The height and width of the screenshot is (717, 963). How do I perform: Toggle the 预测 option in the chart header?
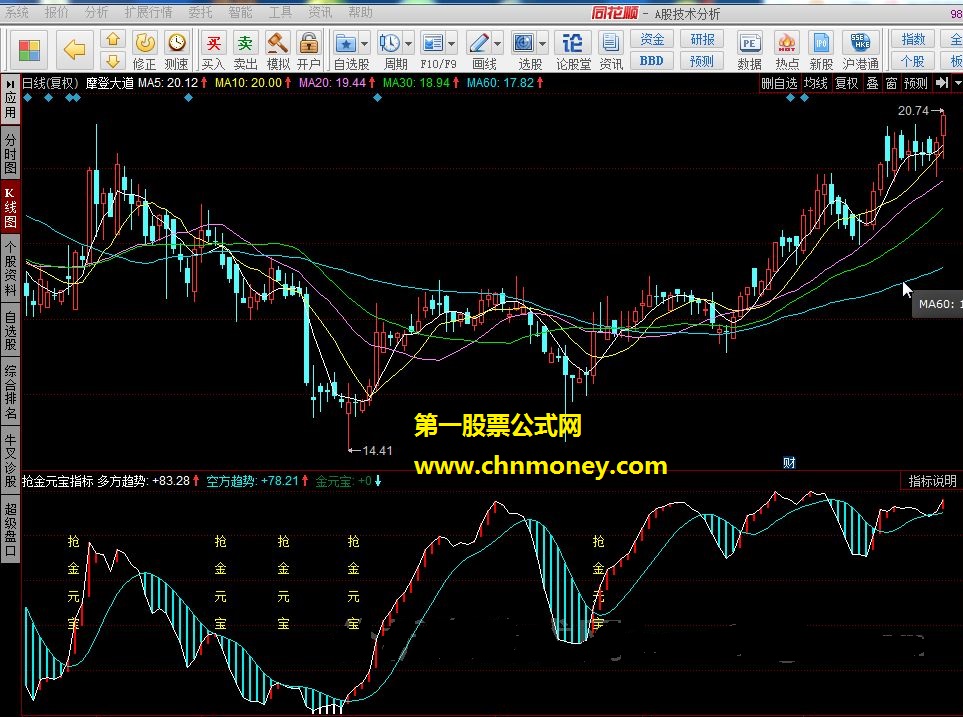click(x=915, y=83)
